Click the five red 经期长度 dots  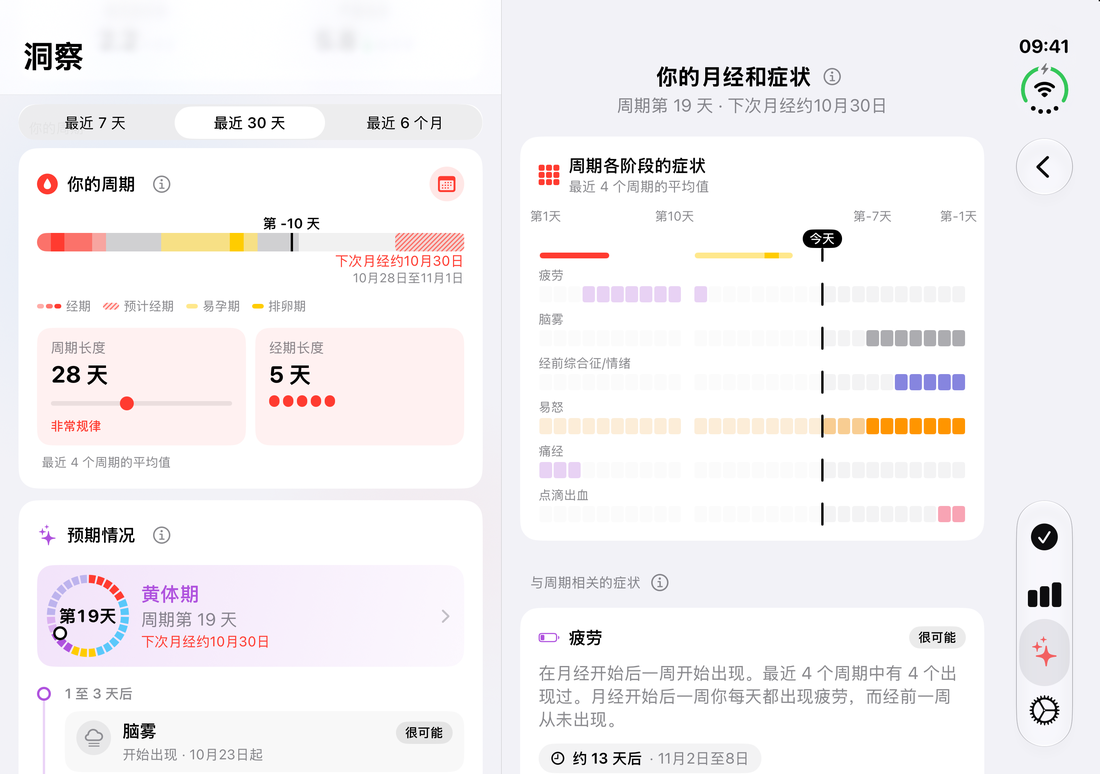pyautogui.click(x=302, y=401)
